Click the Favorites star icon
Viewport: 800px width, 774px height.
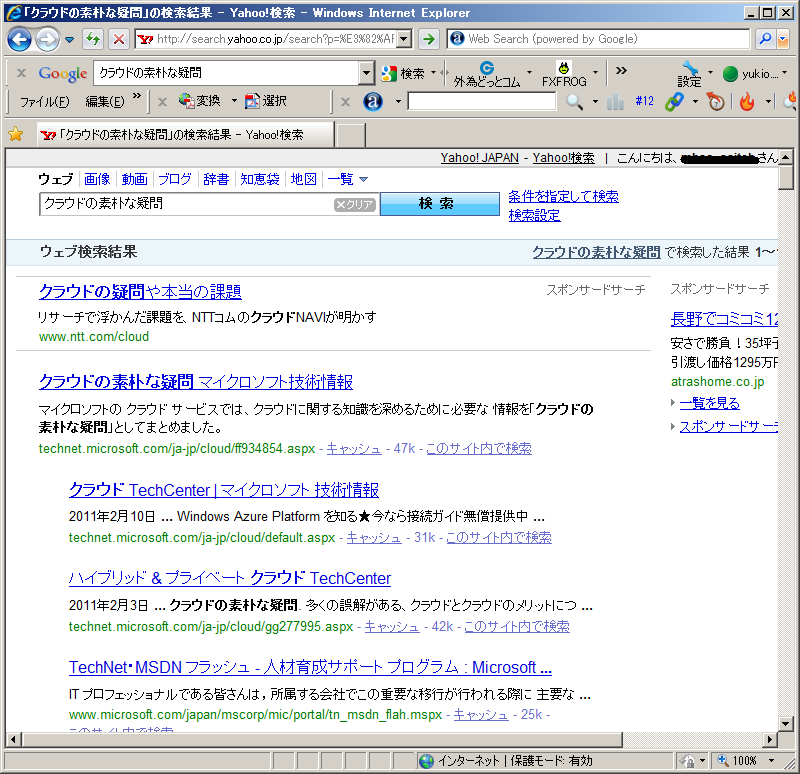(16, 134)
